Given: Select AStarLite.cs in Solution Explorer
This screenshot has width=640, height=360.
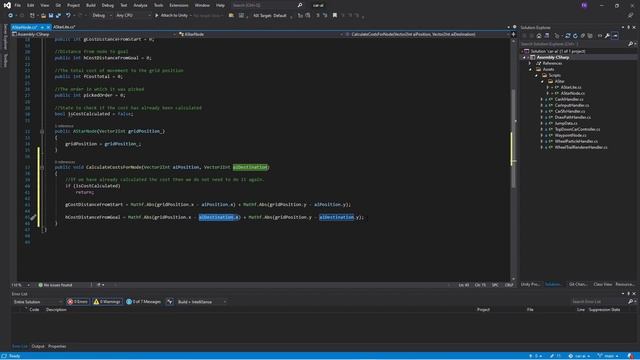Looking at the screenshot, I should coord(571,87).
